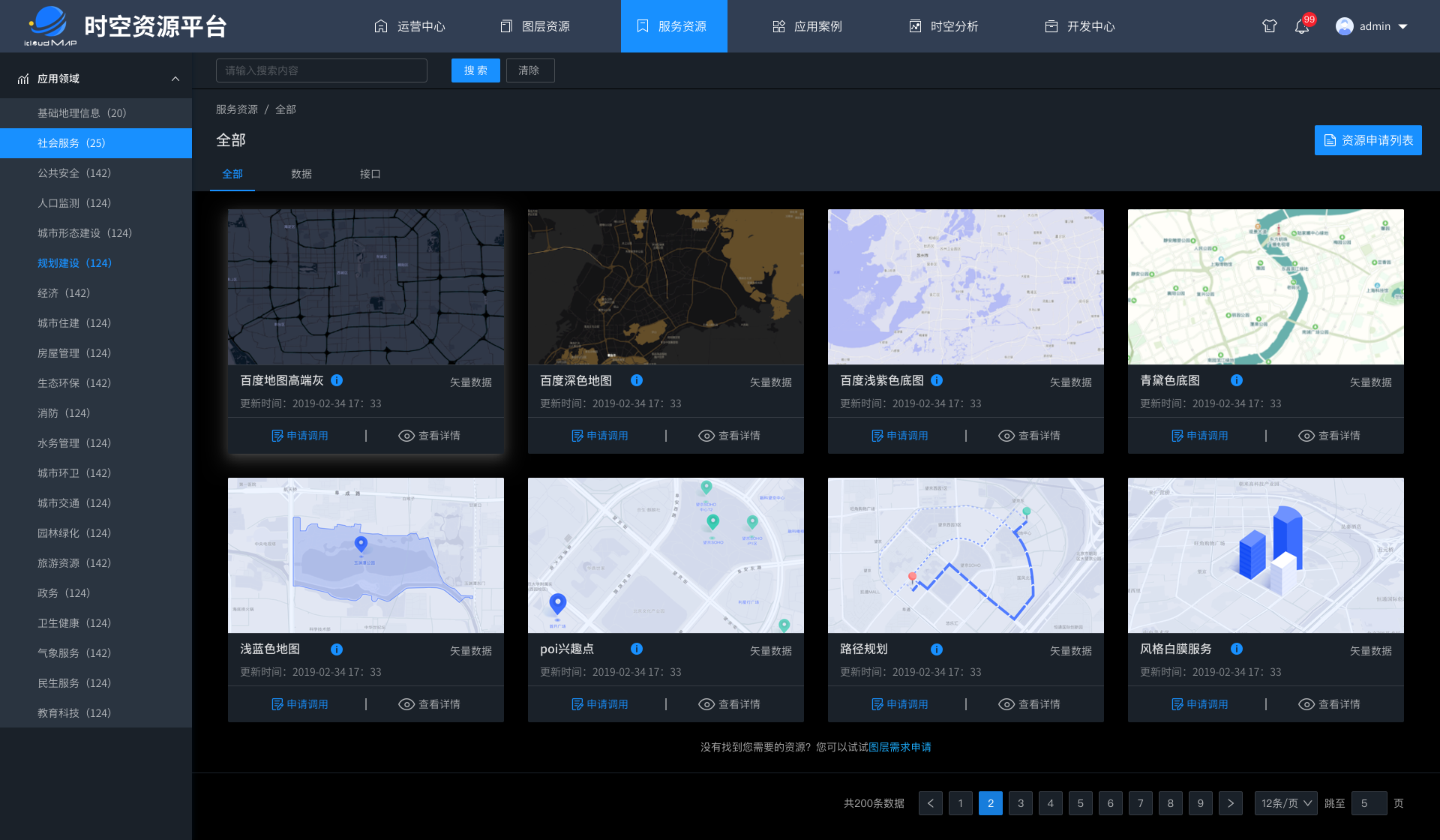Select 社会服务 (25) category
The width and height of the screenshot is (1440, 840).
pyautogui.click(x=96, y=143)
